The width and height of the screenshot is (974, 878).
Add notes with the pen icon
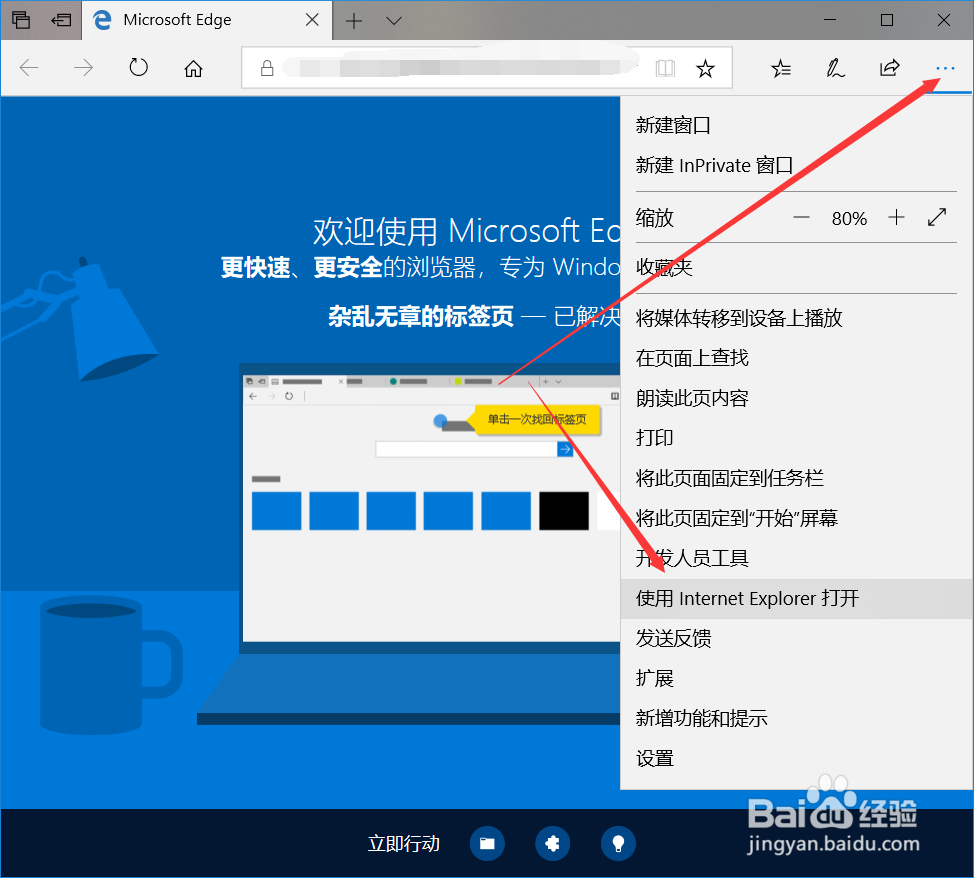[x=835, y=68]
